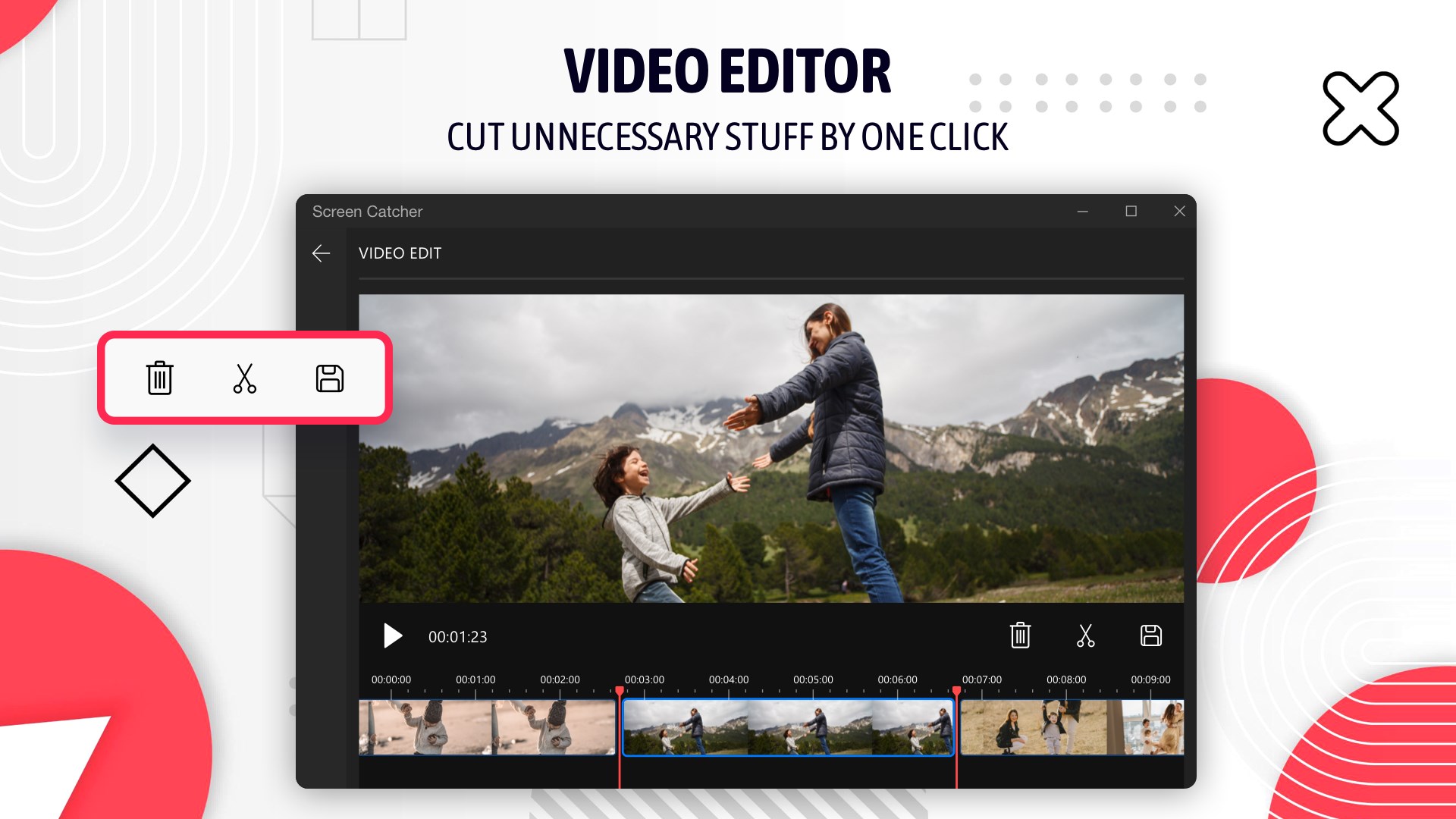
Task: Click the red marker near 00:03:00
Action: coord(620,691)
